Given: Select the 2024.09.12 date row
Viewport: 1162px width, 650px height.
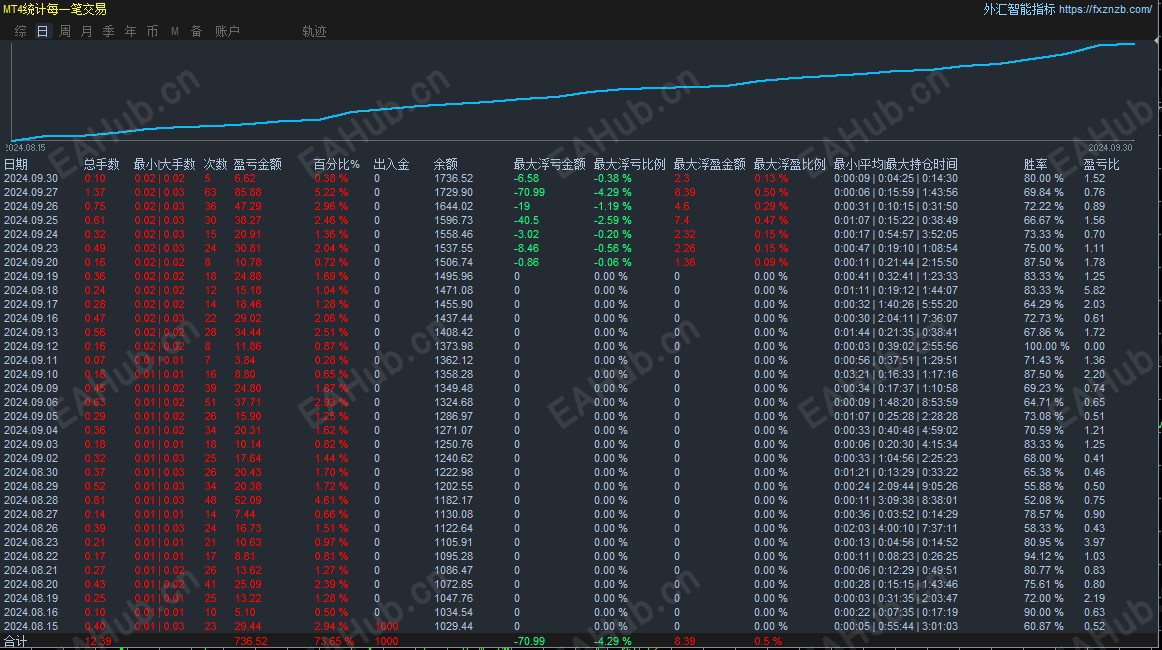Looking at the screenshot, I should pyautogui.click(x=31, y=346).
